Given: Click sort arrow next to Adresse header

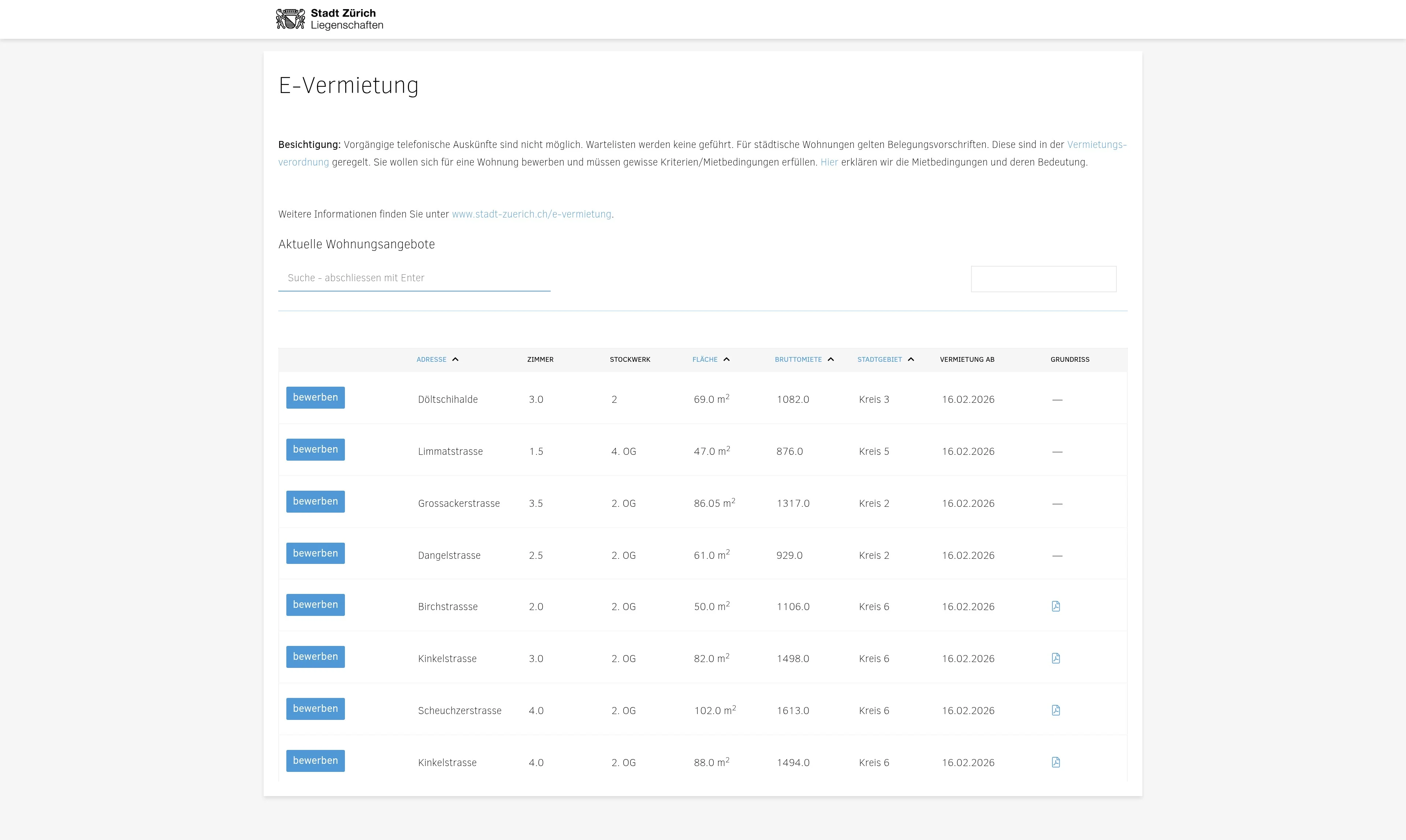Looking at the screenshot, I should coord(455,360).
